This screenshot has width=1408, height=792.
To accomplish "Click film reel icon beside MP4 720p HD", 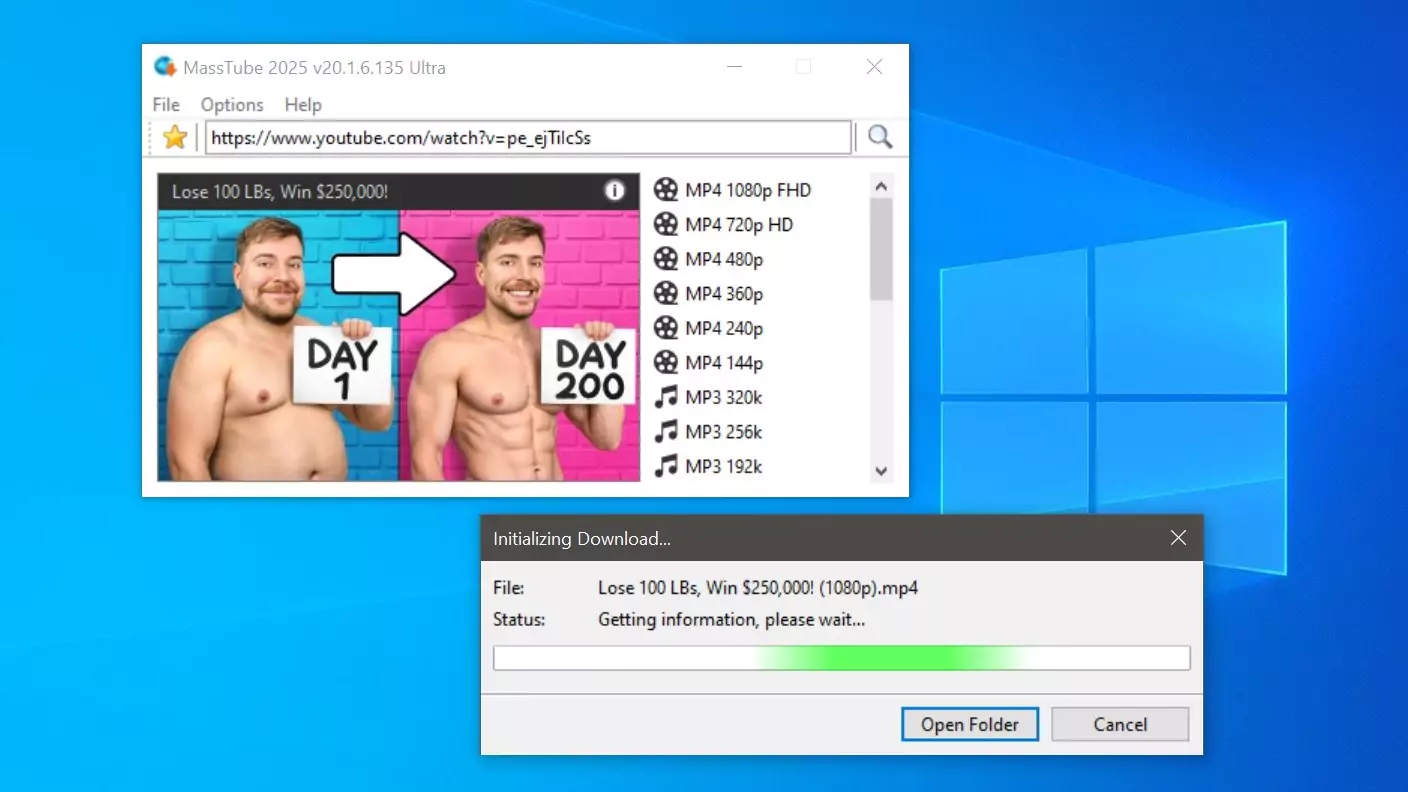I will [x=666, y=225].
